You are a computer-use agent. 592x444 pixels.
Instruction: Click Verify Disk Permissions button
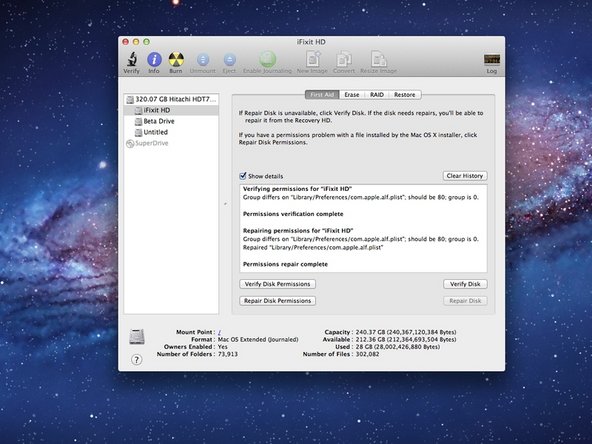(x=278, y=284)
